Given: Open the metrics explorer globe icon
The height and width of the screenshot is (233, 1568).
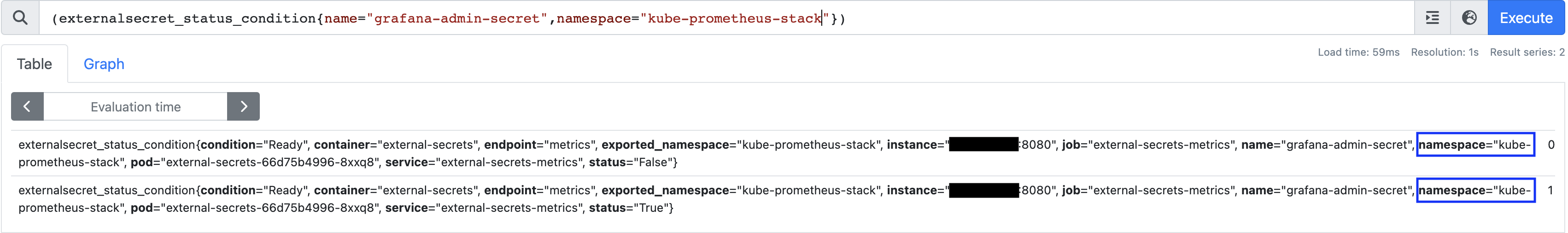Looking at the screenshot, I should click(x=1469, y=17).
